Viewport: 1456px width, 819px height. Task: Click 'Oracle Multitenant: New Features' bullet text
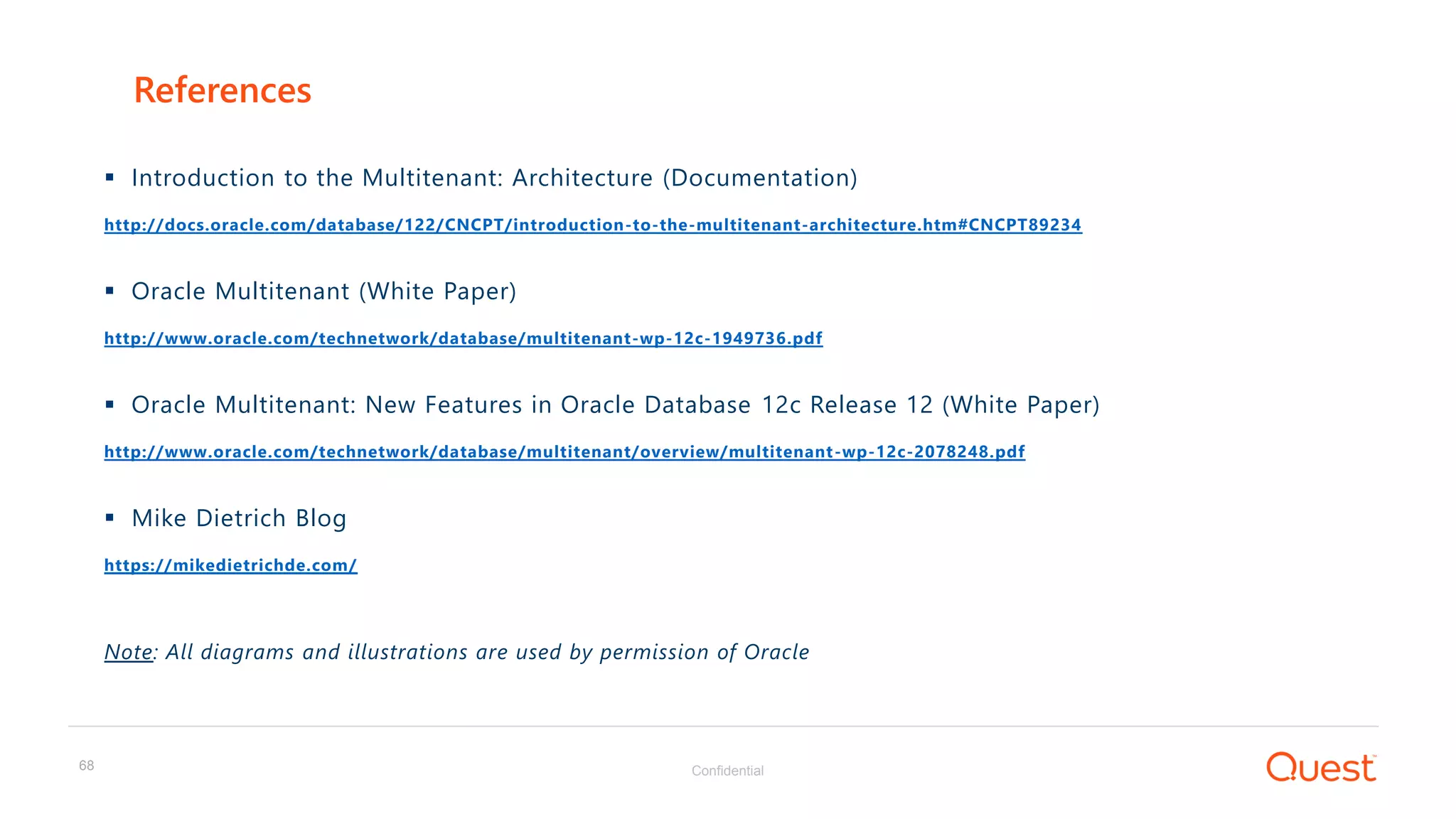pos(615,405)
